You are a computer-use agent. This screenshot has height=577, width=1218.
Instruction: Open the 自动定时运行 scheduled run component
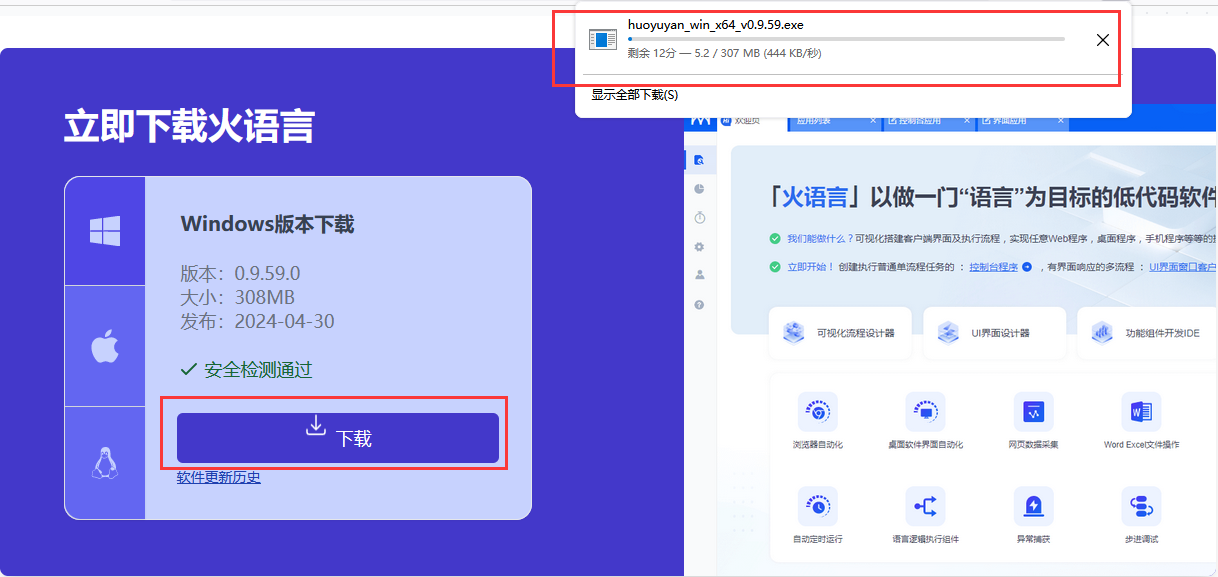coord(817,507)
